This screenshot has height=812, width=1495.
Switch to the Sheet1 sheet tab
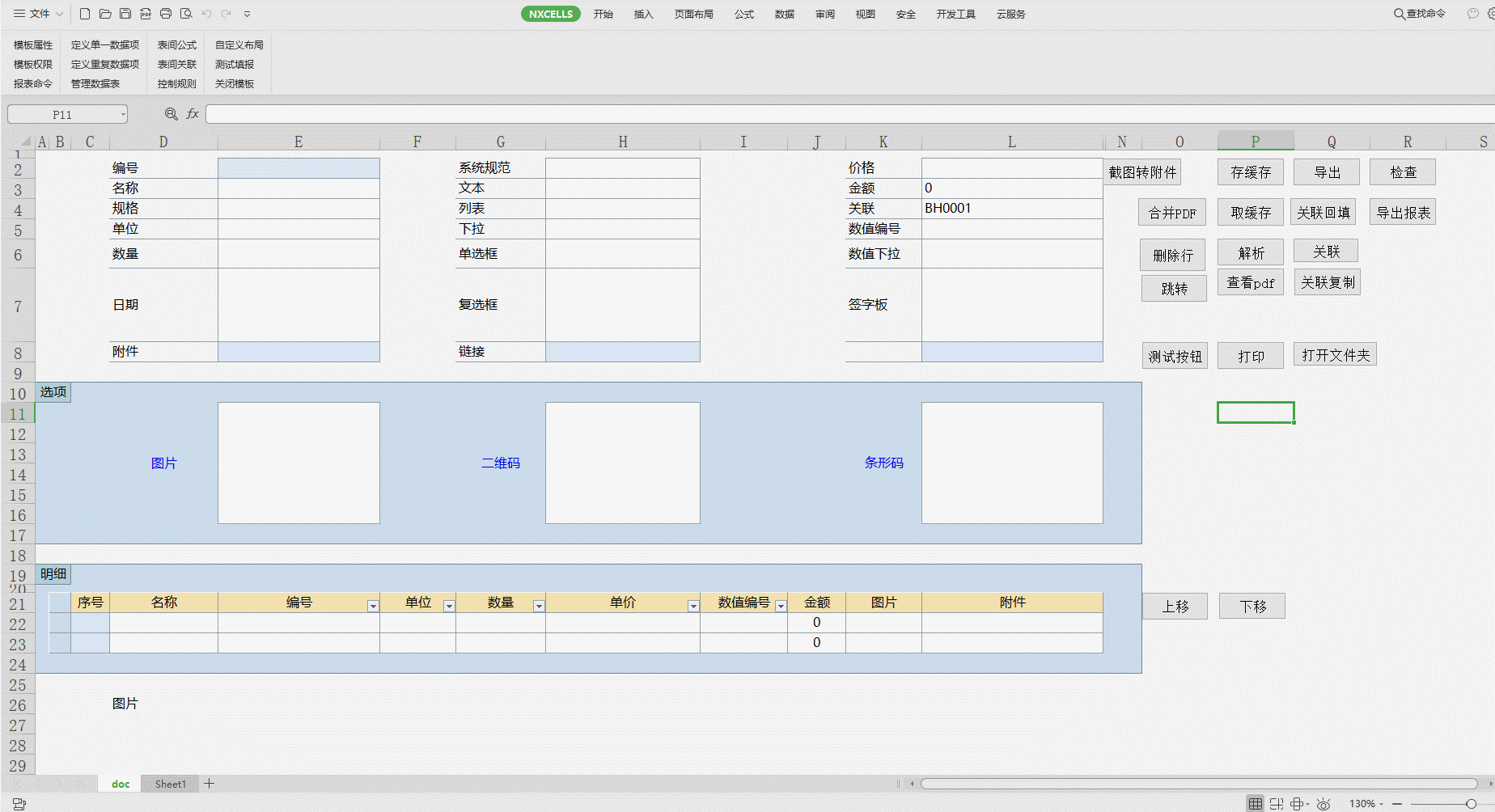click(170, 784)
